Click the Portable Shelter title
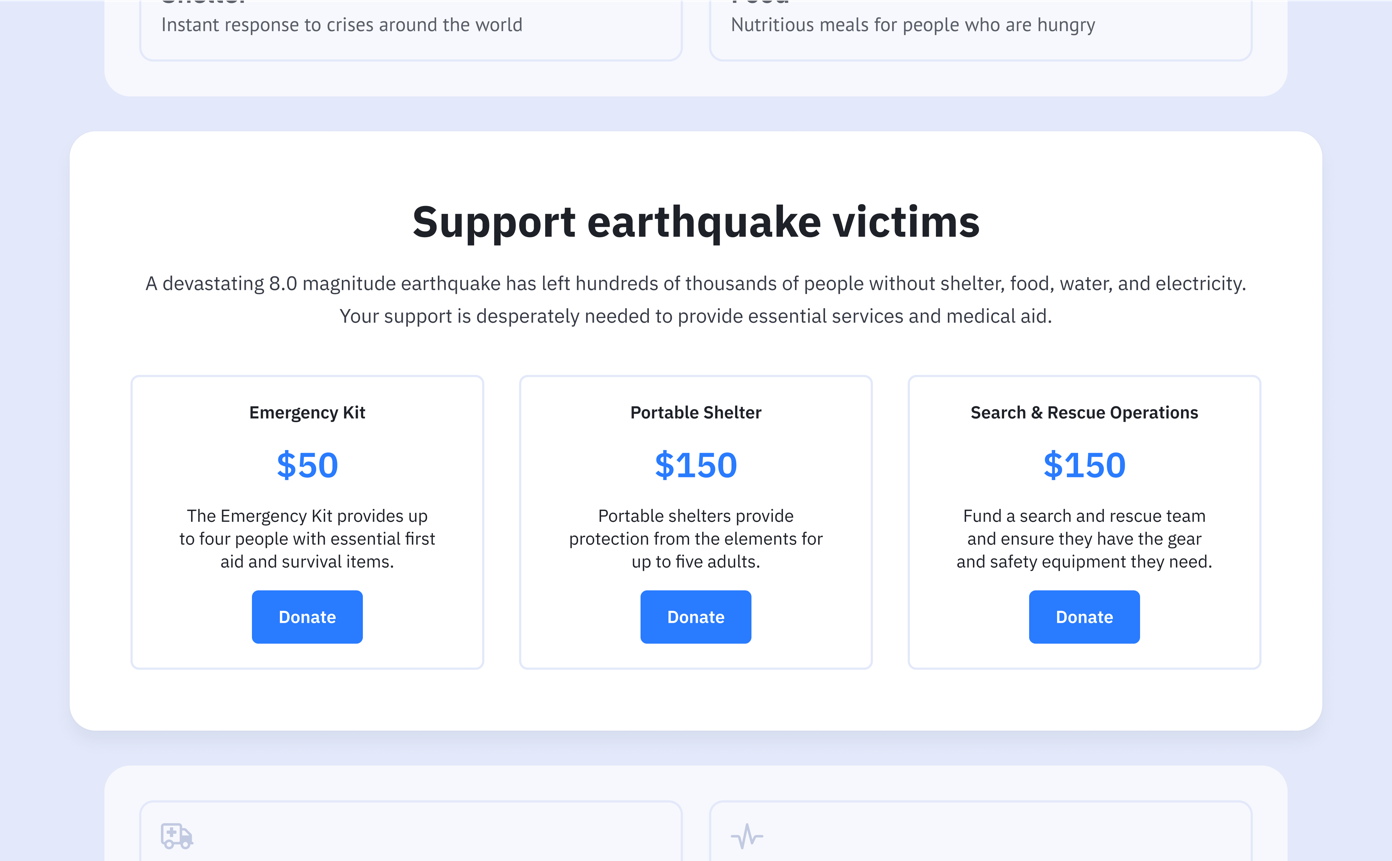Screen dimensions: 1392x861 click(696, 412)
